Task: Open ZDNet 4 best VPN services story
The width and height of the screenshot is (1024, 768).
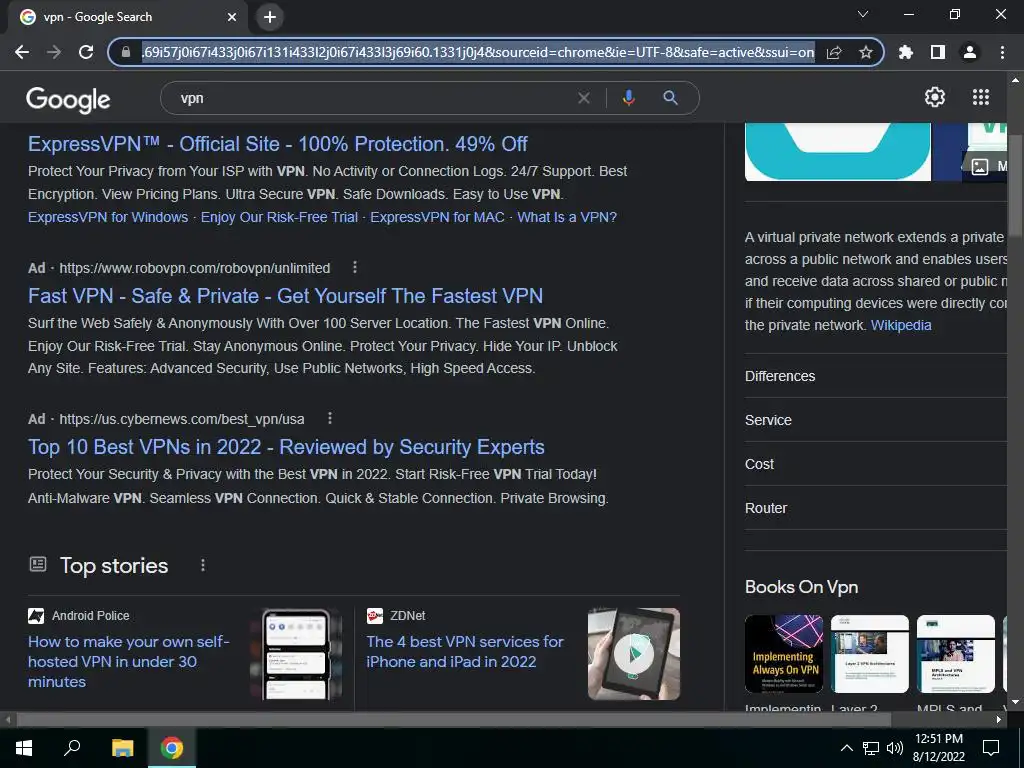Action: 465,651
